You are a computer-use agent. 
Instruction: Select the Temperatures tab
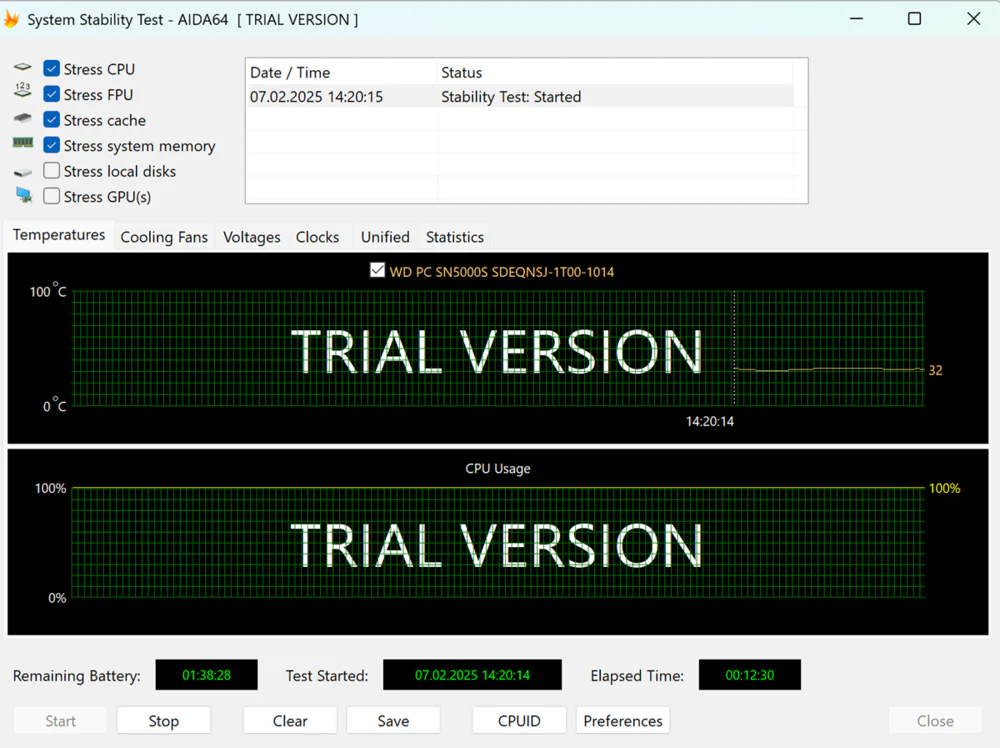point(59,235)
